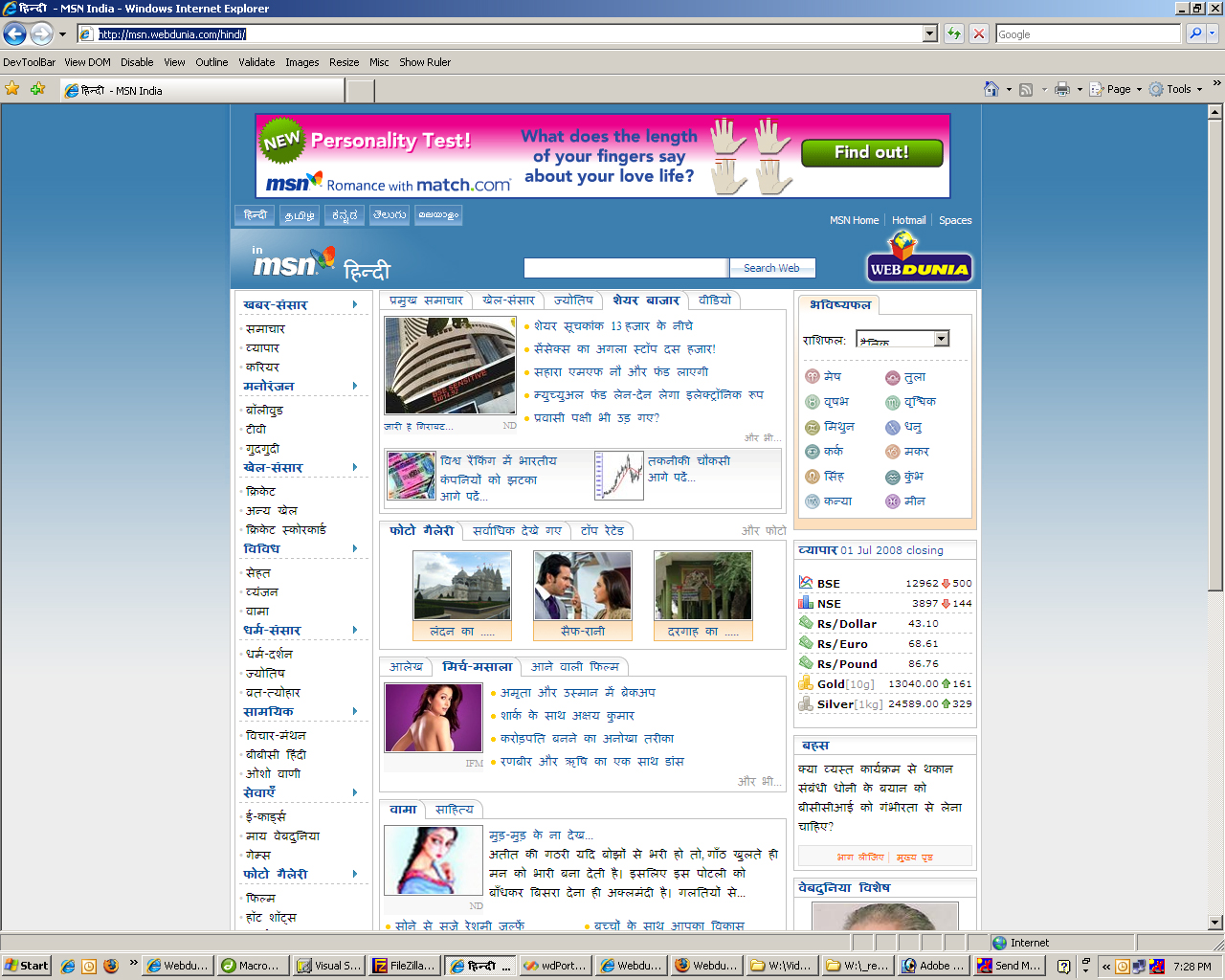
Task: Click the Firefox quick launch icon
Action: (x=111, y=966)
